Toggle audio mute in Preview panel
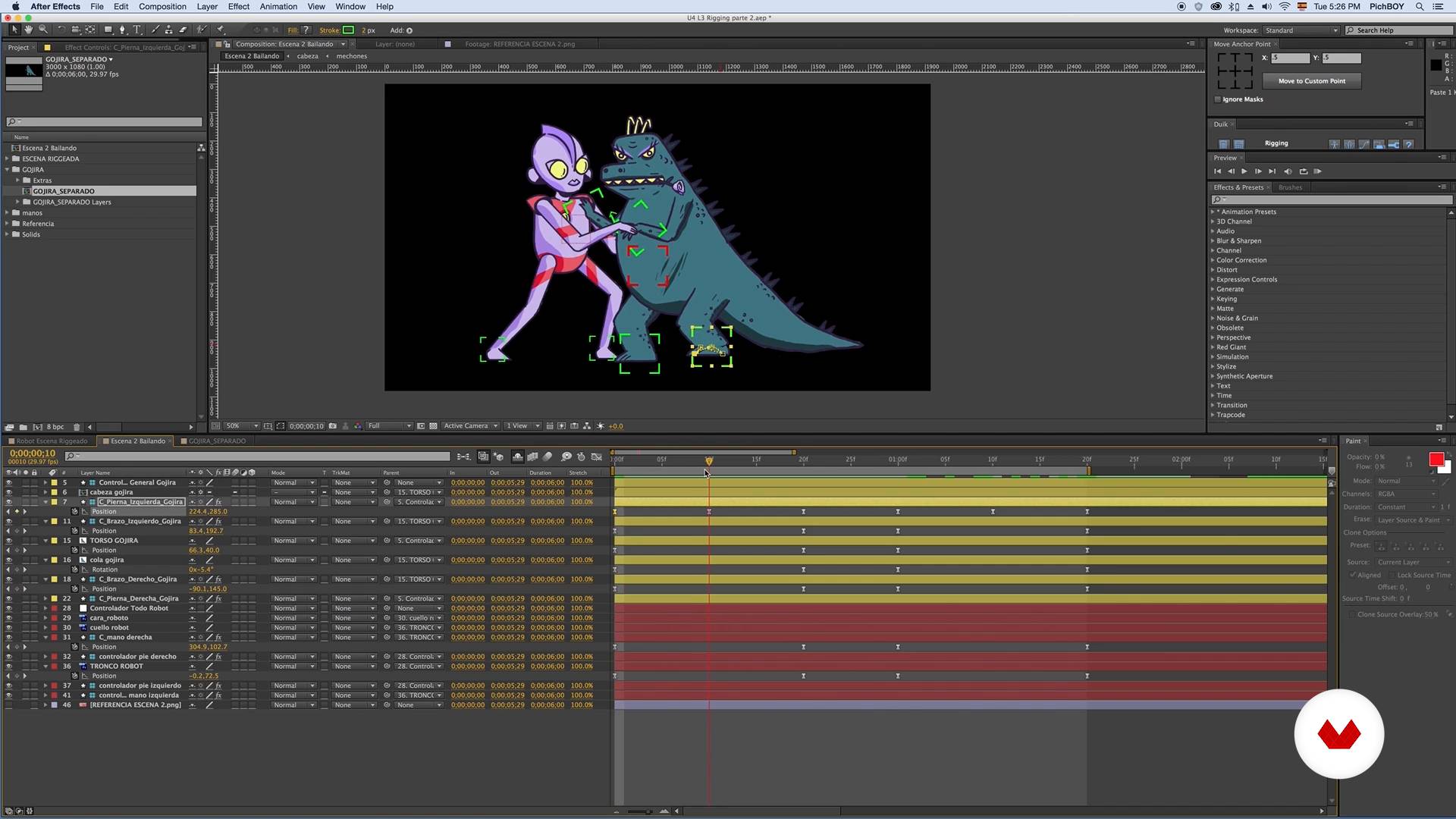This screenshot has height=819, width=1456. (1288, 171)
